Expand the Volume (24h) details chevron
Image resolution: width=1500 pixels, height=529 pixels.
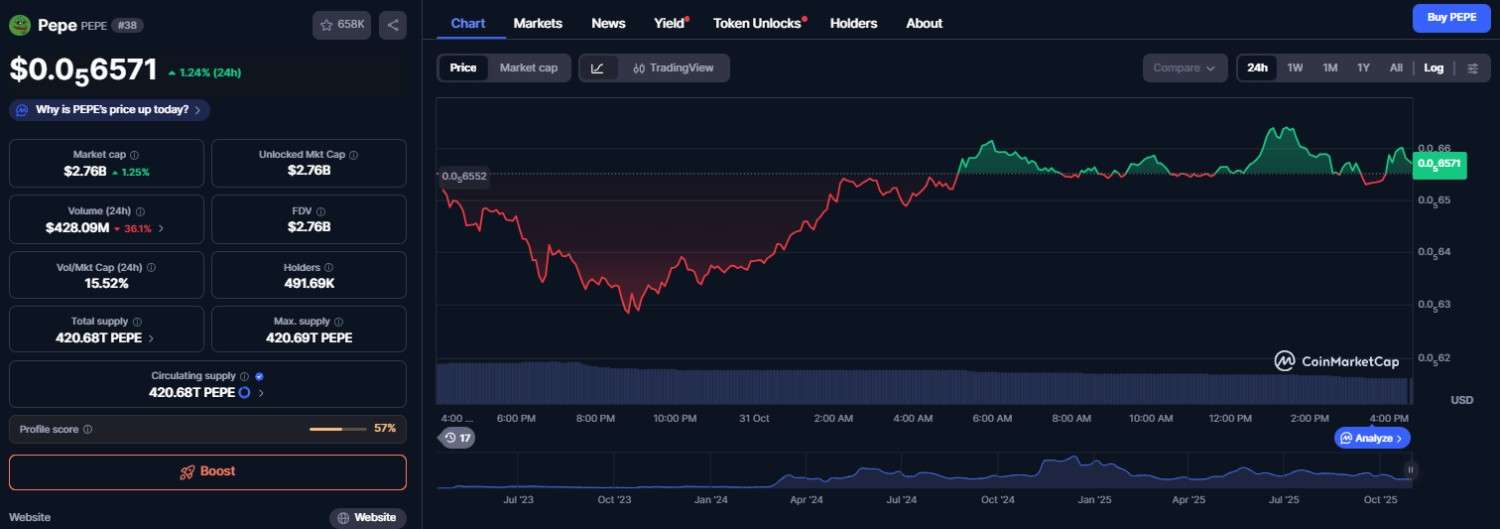pyautogui.click(x=162, y=228)
